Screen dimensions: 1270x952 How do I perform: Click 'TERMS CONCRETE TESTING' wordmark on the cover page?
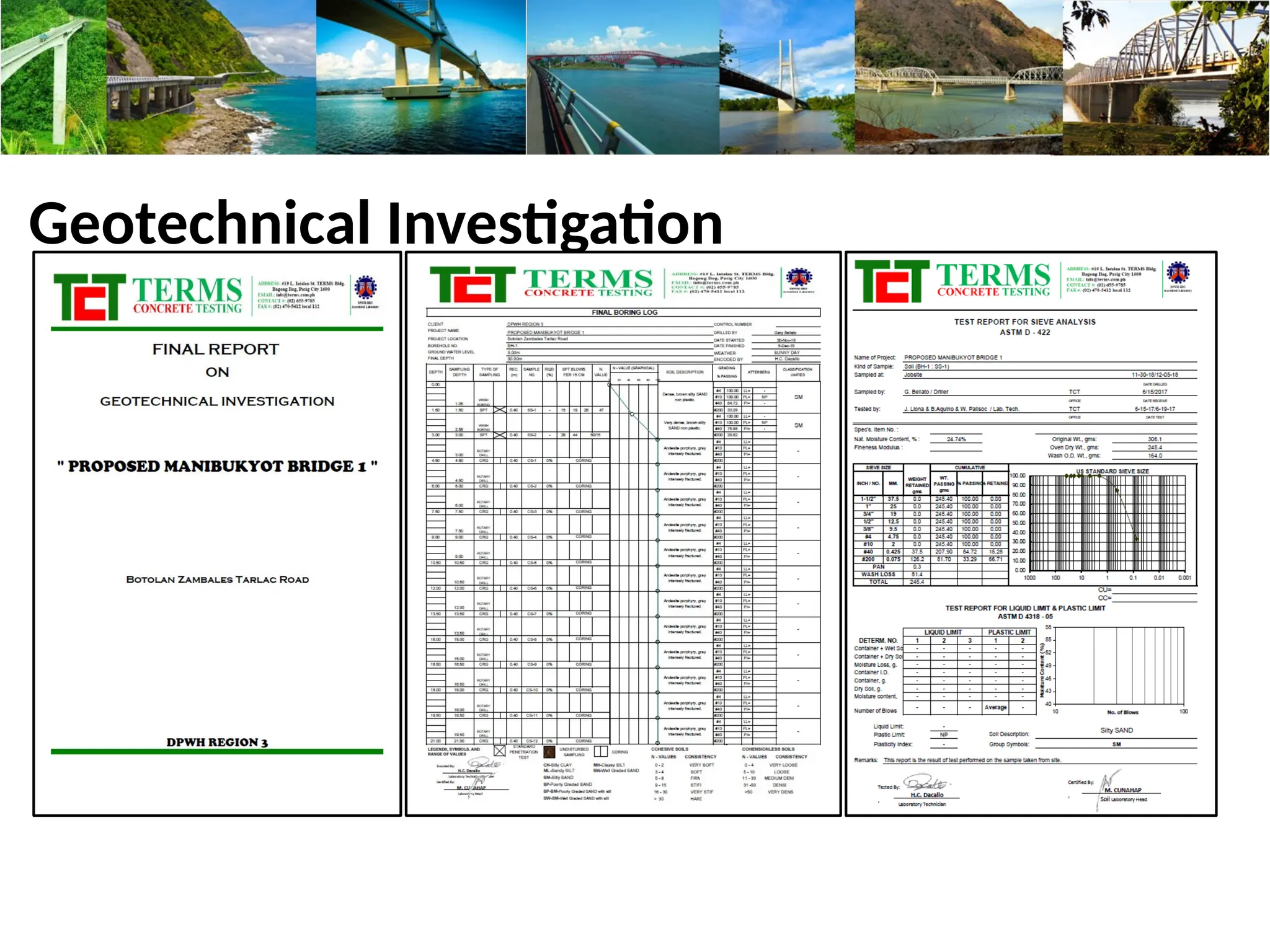[x=187, y=296]
